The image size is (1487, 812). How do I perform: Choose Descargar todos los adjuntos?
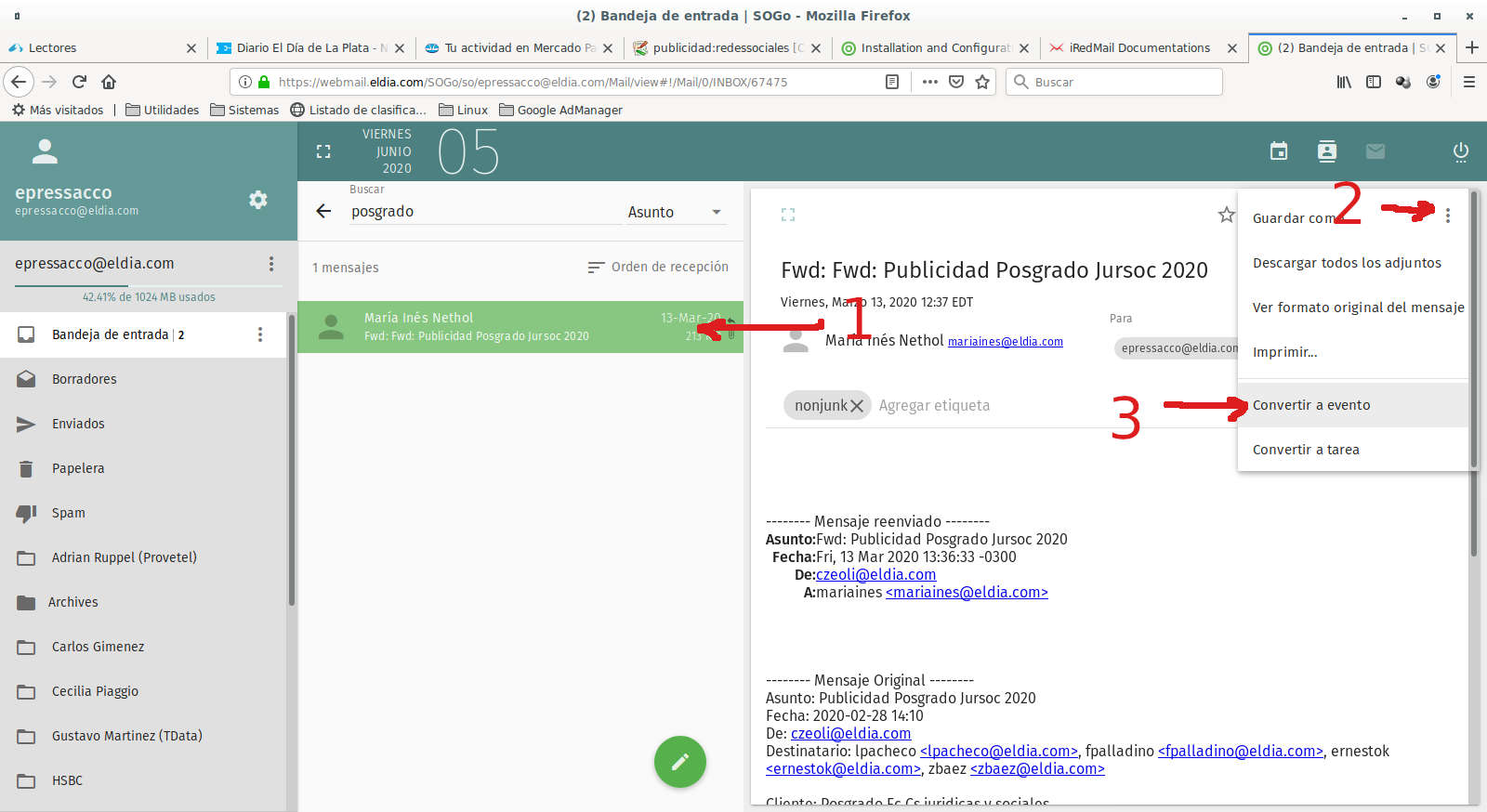[1347, 263]
